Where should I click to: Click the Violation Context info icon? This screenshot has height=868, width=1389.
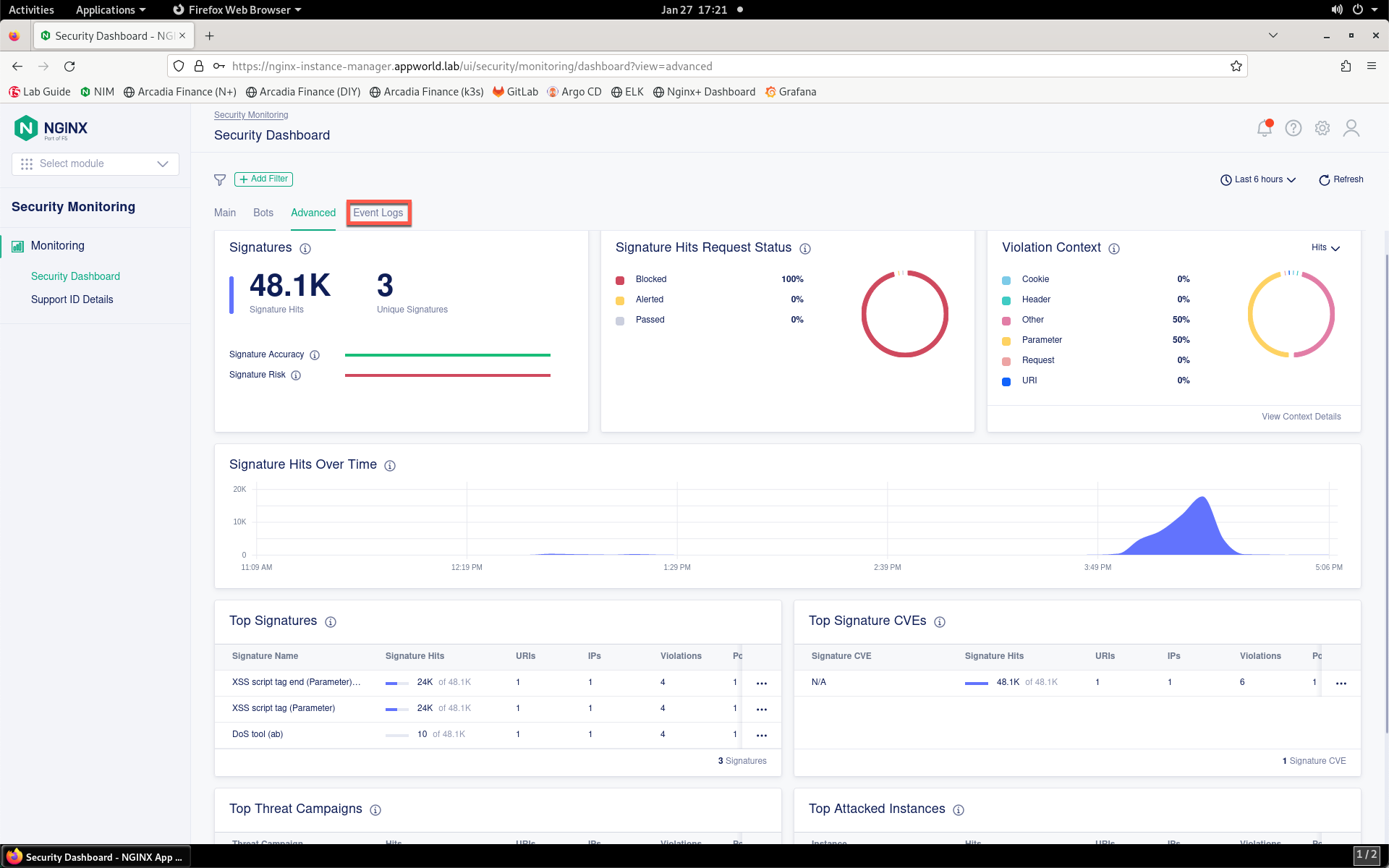coord(1114,249)
